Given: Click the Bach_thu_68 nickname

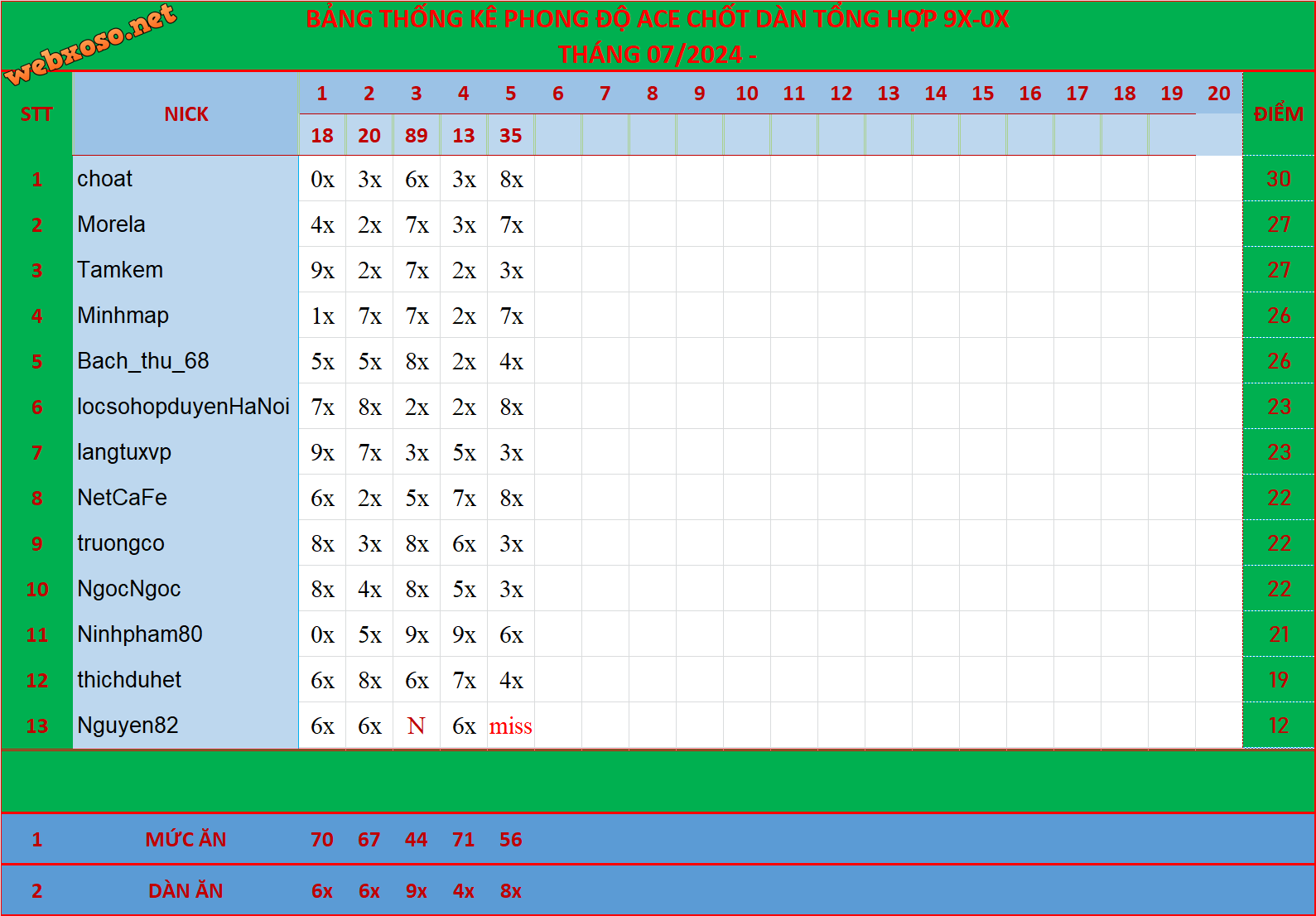Looking at the screenshot, I should point(186,361).
